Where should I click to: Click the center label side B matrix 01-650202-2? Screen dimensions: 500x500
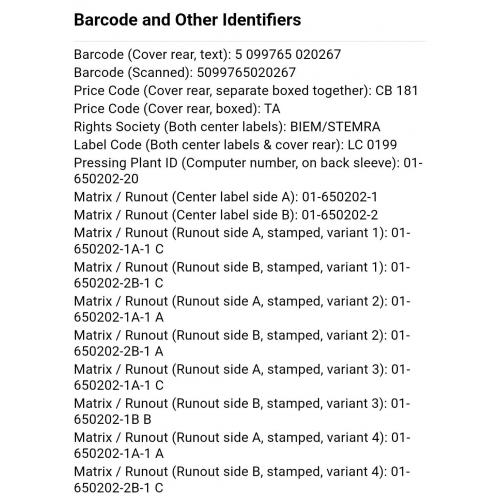[x=340, y=215]
